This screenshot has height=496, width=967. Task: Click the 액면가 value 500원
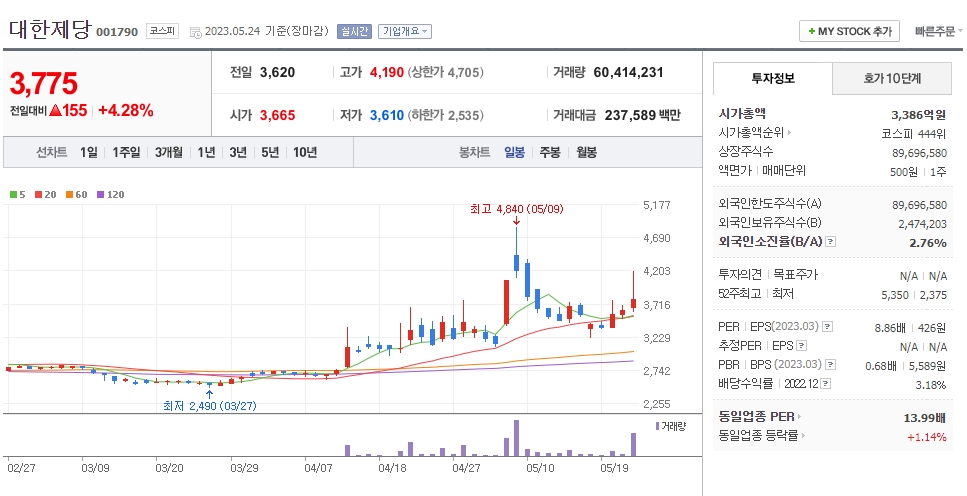[x=905, y=172]
